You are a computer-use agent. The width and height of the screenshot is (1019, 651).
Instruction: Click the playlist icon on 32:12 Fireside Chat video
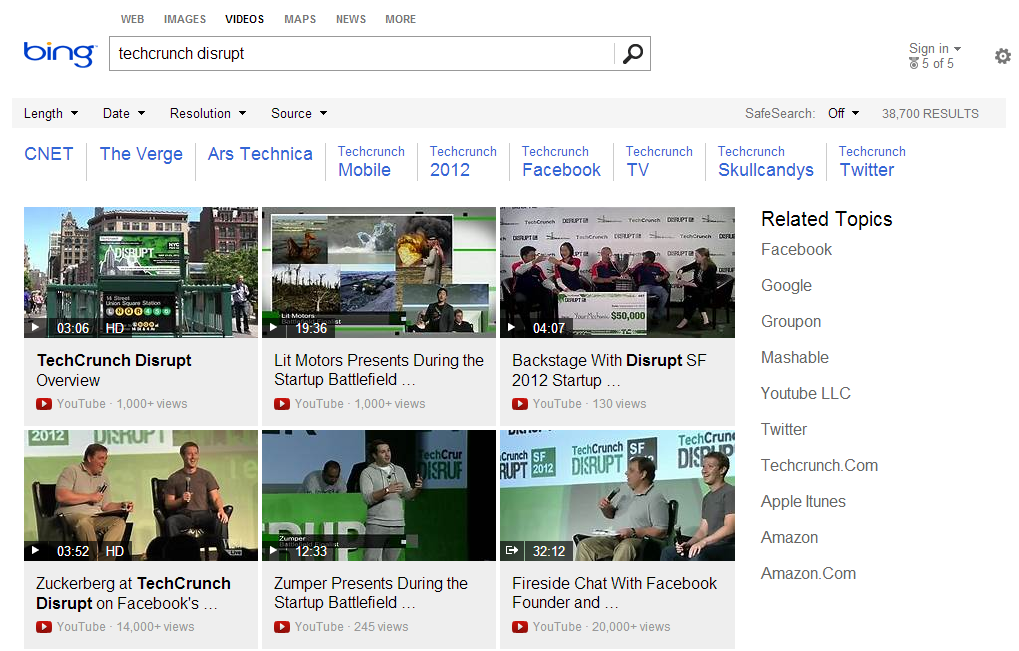512,550
